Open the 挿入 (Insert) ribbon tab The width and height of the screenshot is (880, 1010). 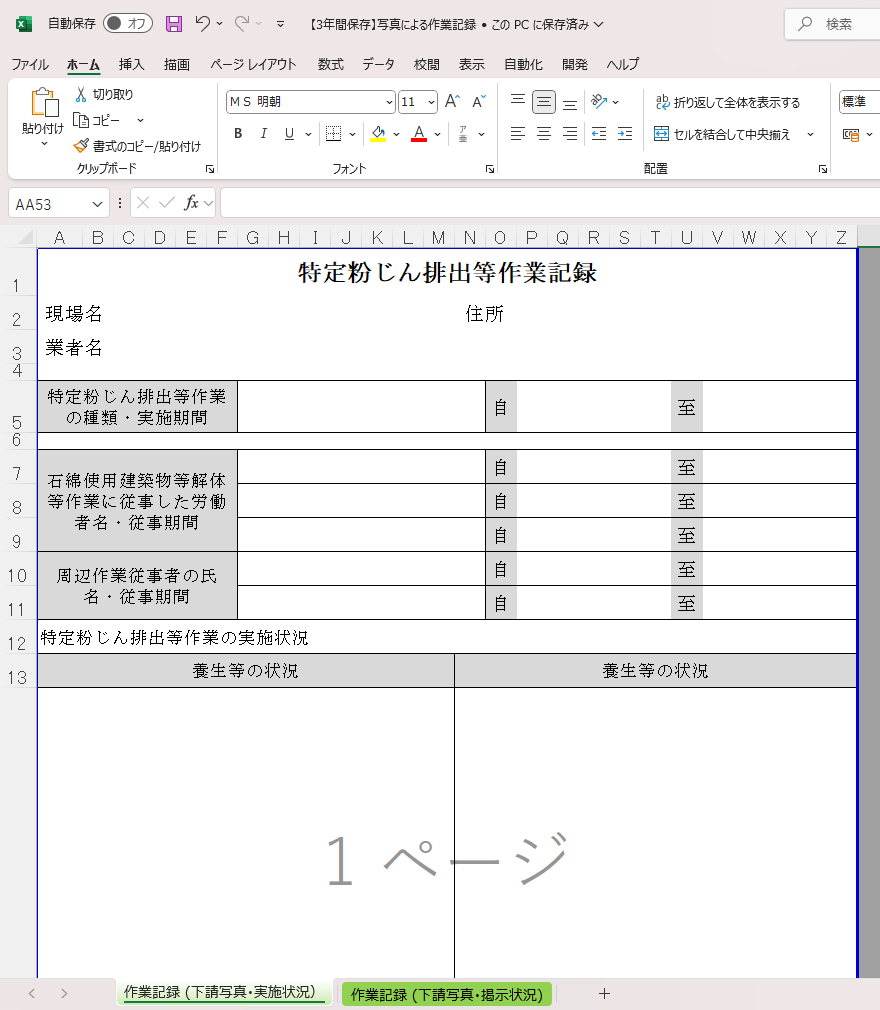coord(132,64)
